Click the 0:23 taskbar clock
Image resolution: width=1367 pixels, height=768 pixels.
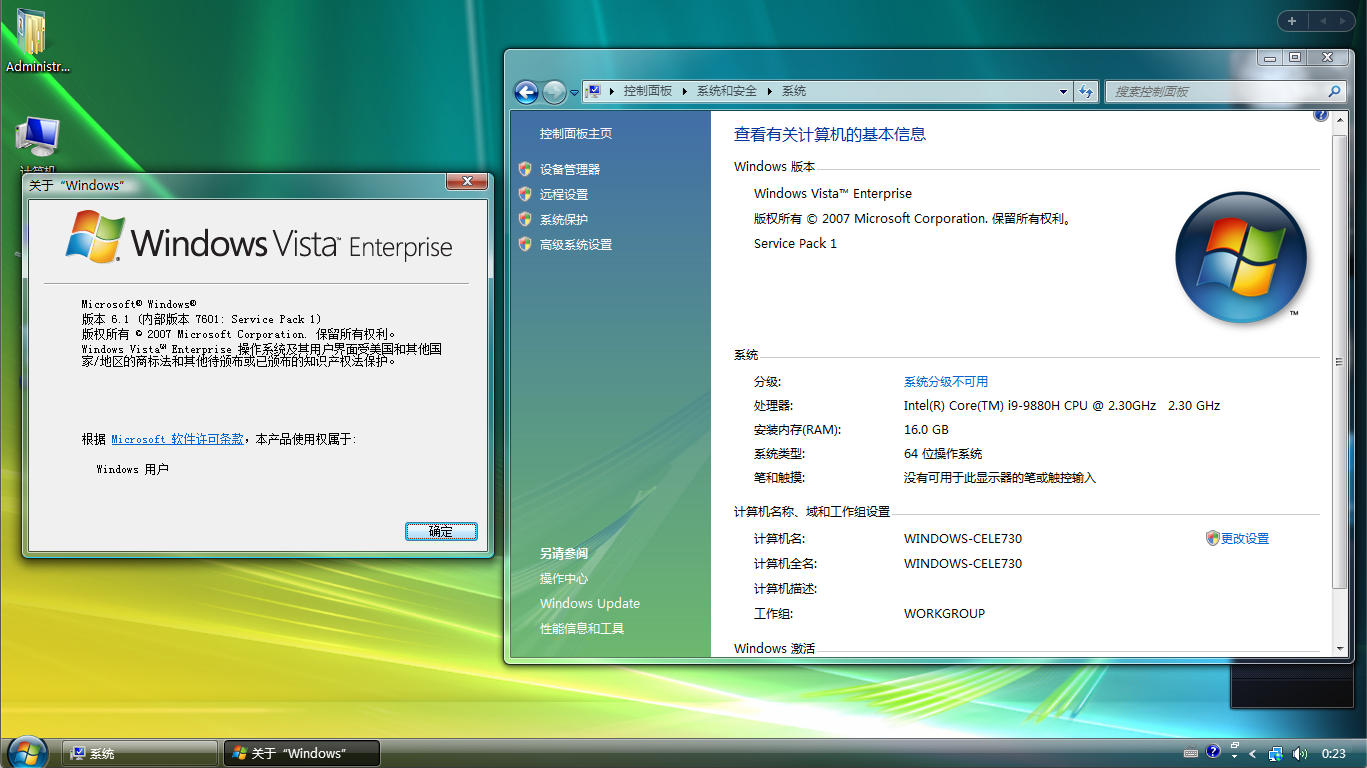pyautogui.click(x=1334, y=753)
